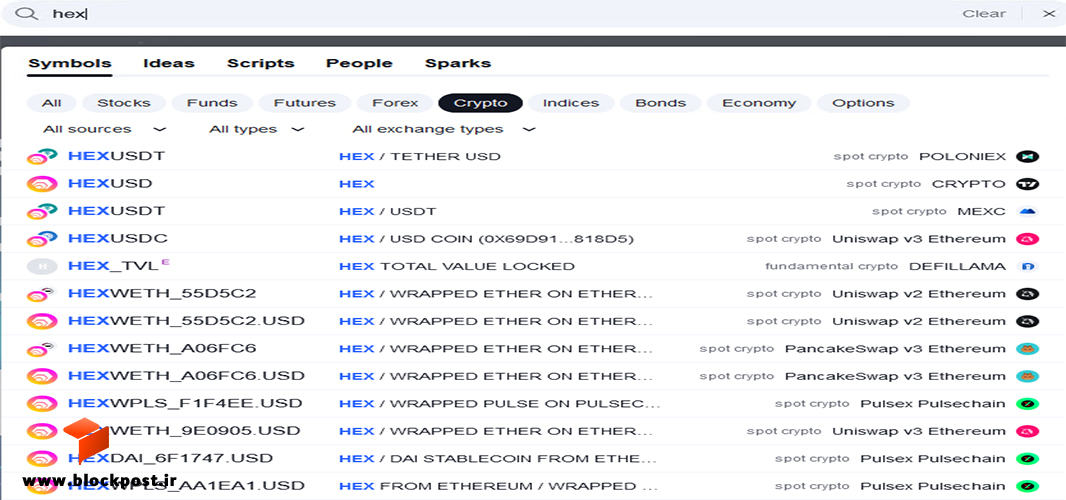Click Pulsex logo on HEXWPLS_F1F4EE.USD row
Screen dimensions: 1066x500
pyautogui.click(x=1028, y=403)
